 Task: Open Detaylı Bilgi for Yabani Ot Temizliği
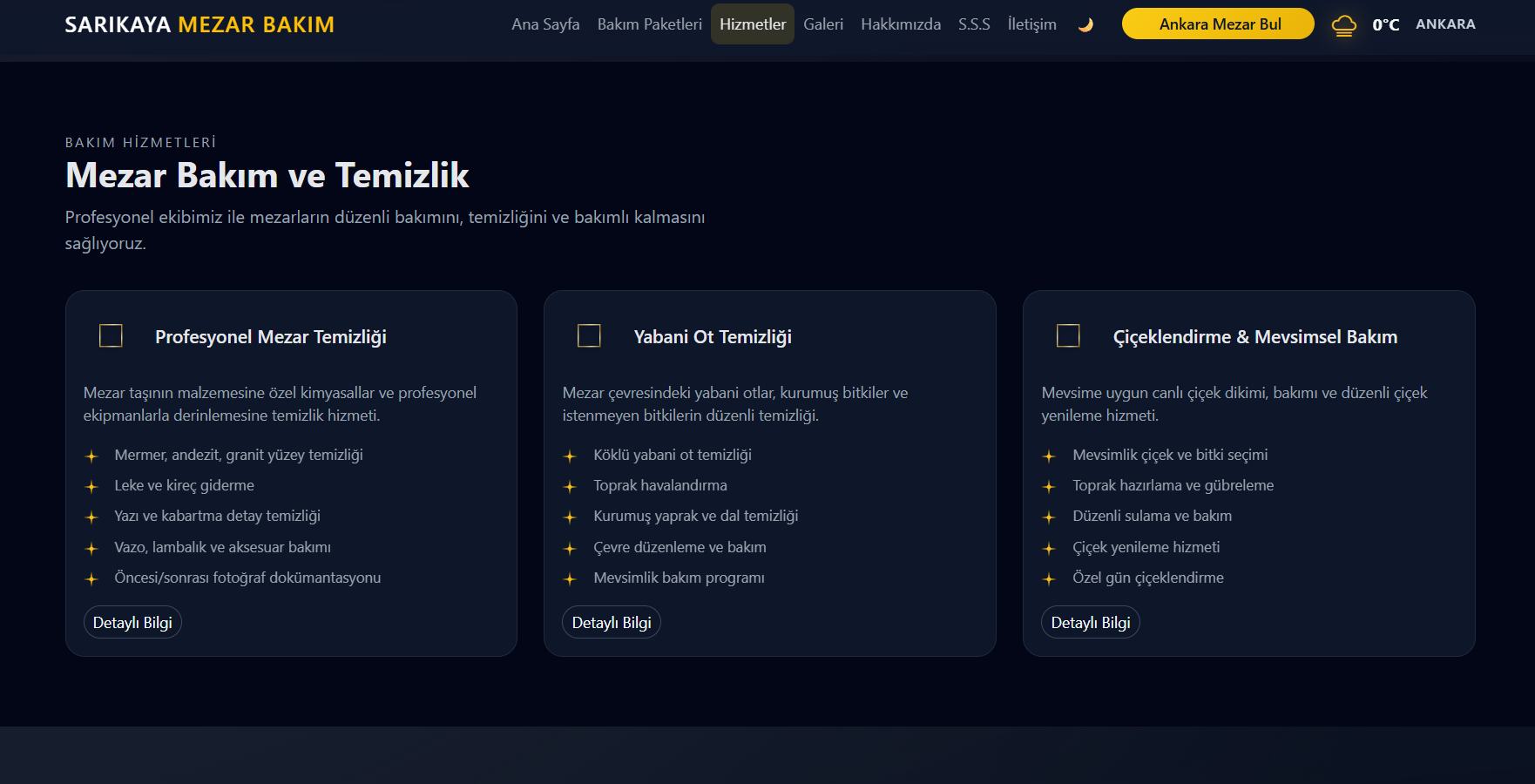click(611, 622)
